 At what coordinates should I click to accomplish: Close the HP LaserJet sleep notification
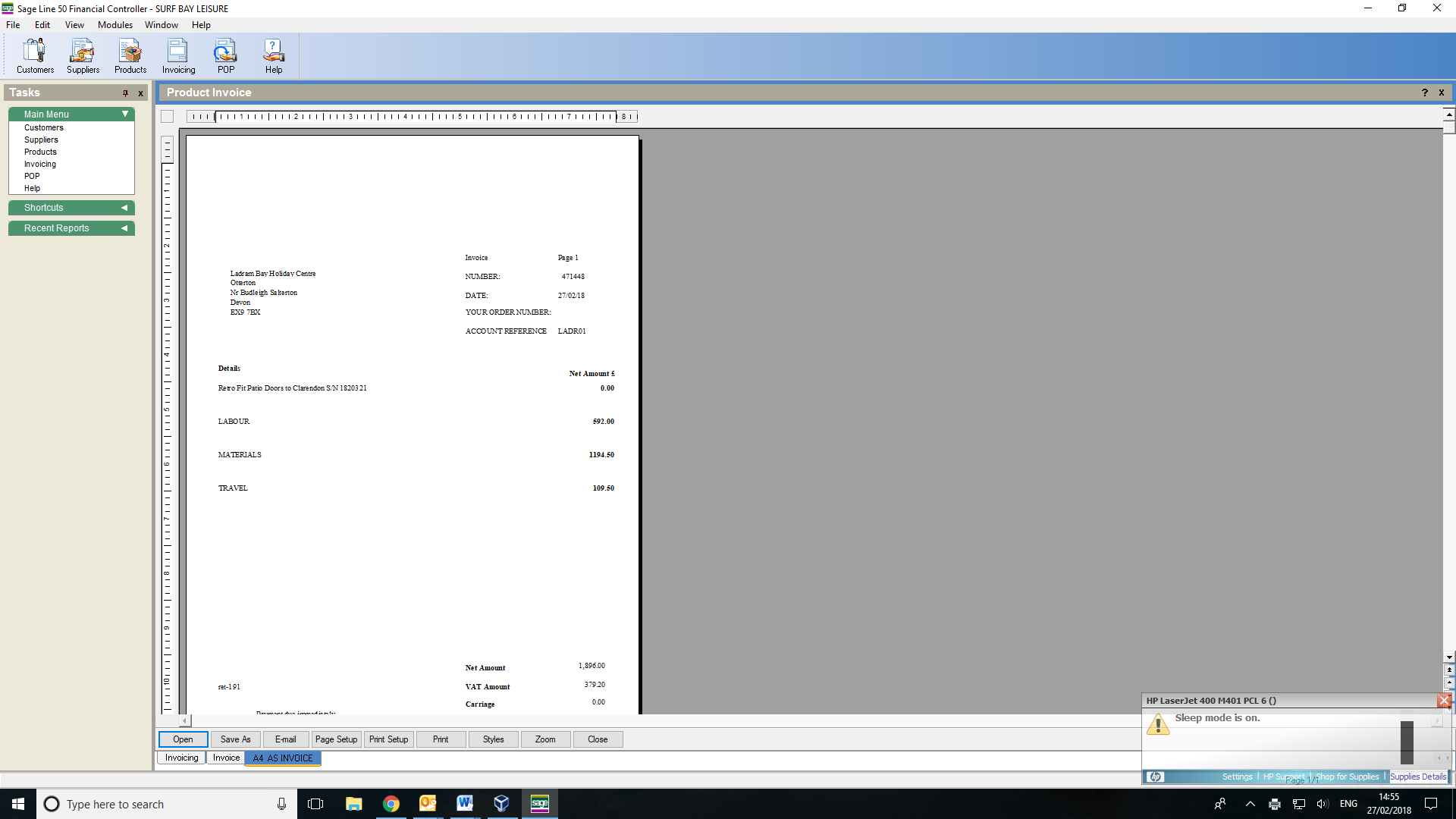1444,701
